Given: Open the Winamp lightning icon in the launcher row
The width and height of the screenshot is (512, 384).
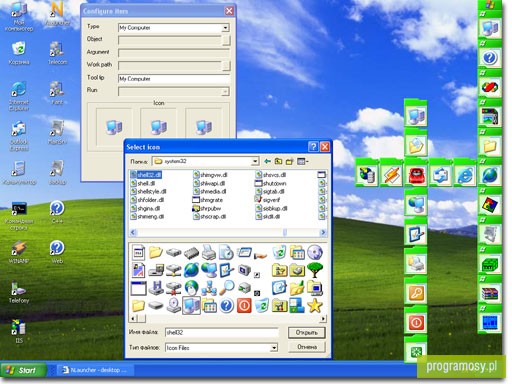Looking at the screenshot, I should 391,174.
